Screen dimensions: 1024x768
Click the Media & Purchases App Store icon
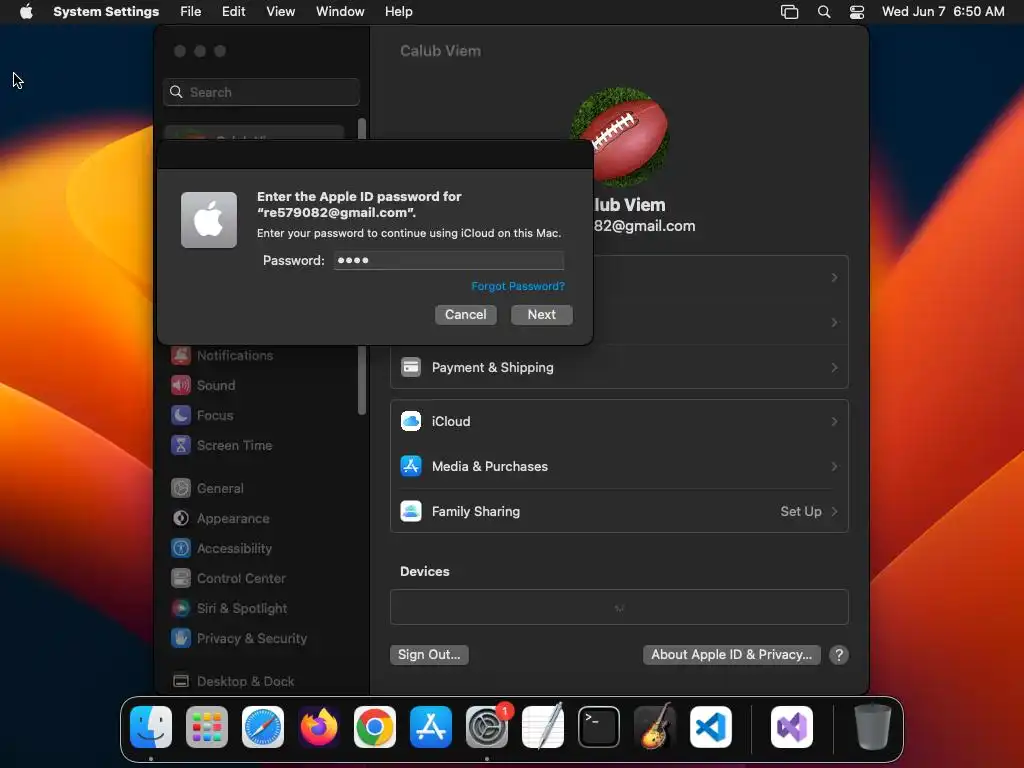(411, 466)
